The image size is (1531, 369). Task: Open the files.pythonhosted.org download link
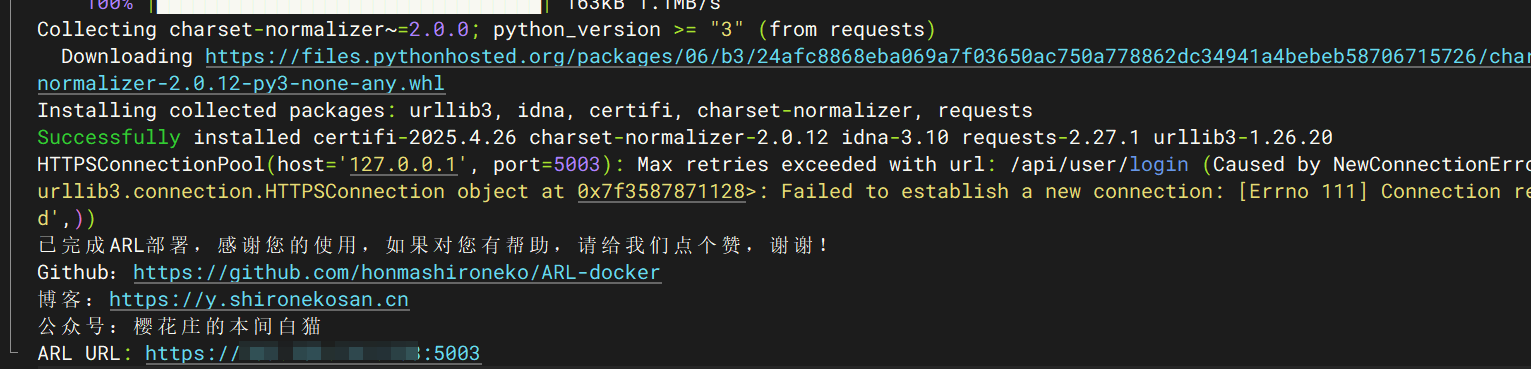pyautogui.click(x=867, y=57)
